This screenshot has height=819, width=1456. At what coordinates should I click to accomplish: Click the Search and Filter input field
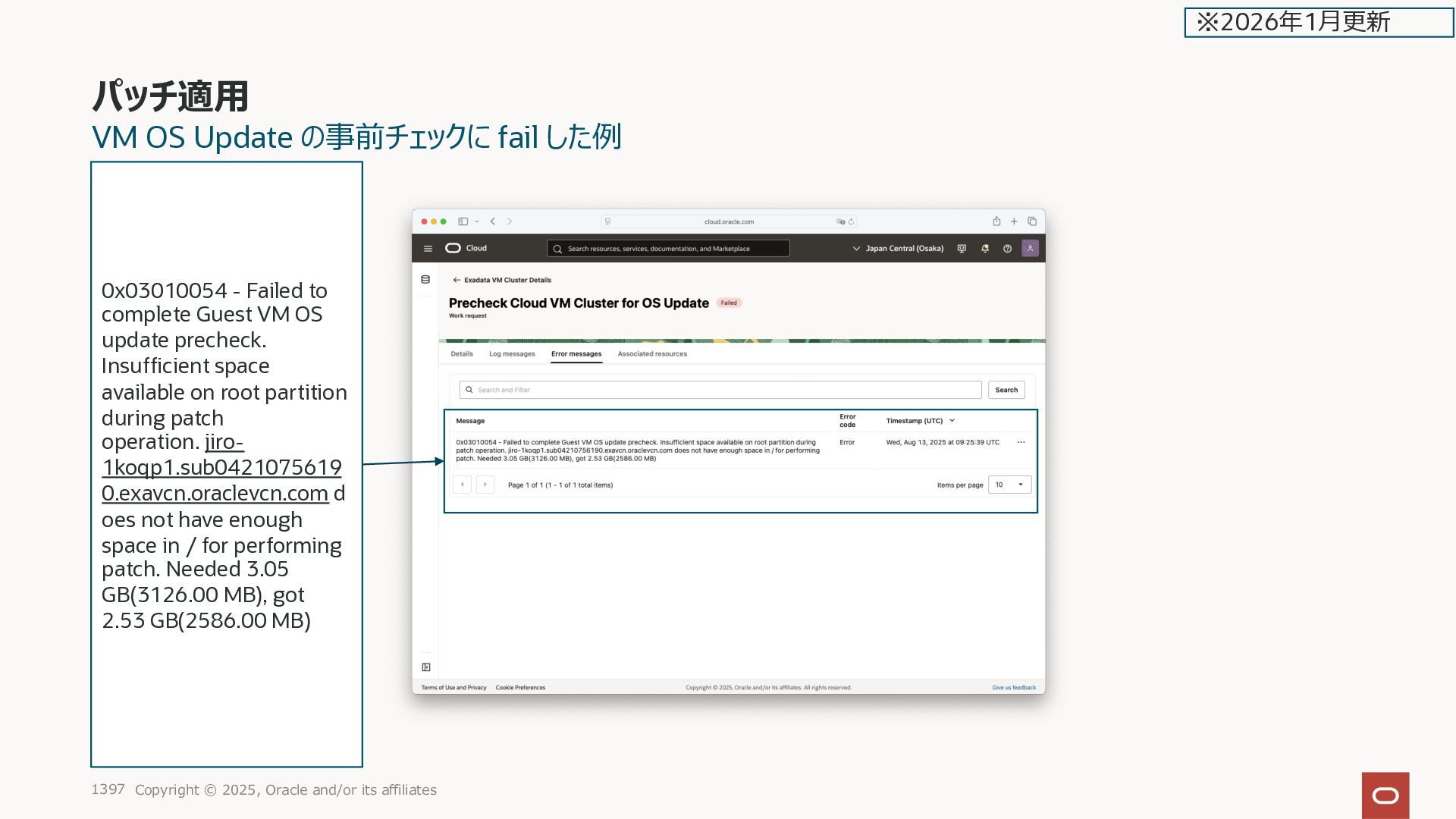(720, 390)
